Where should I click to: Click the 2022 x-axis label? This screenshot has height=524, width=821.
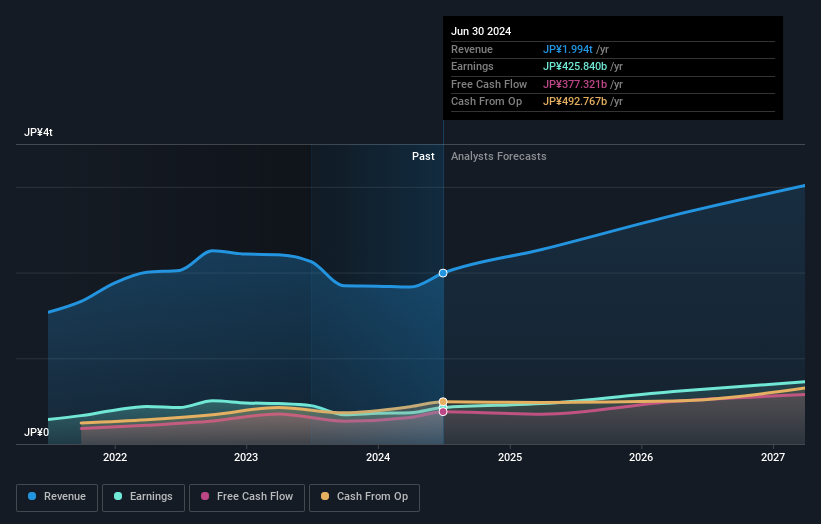[x=115, y=458]
